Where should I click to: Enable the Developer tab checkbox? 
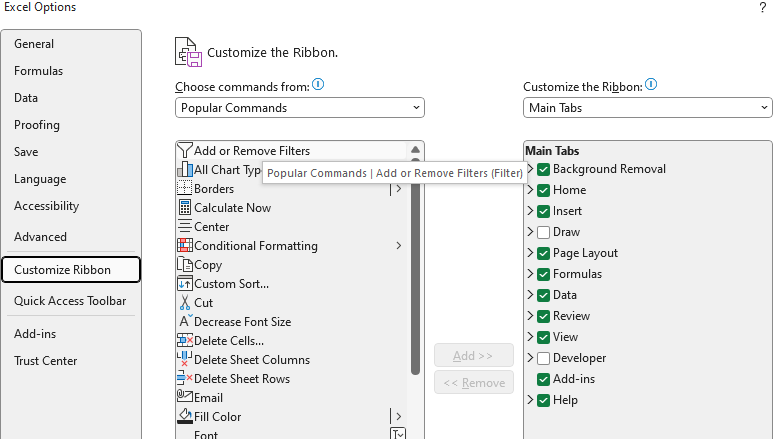coord(543,358)
